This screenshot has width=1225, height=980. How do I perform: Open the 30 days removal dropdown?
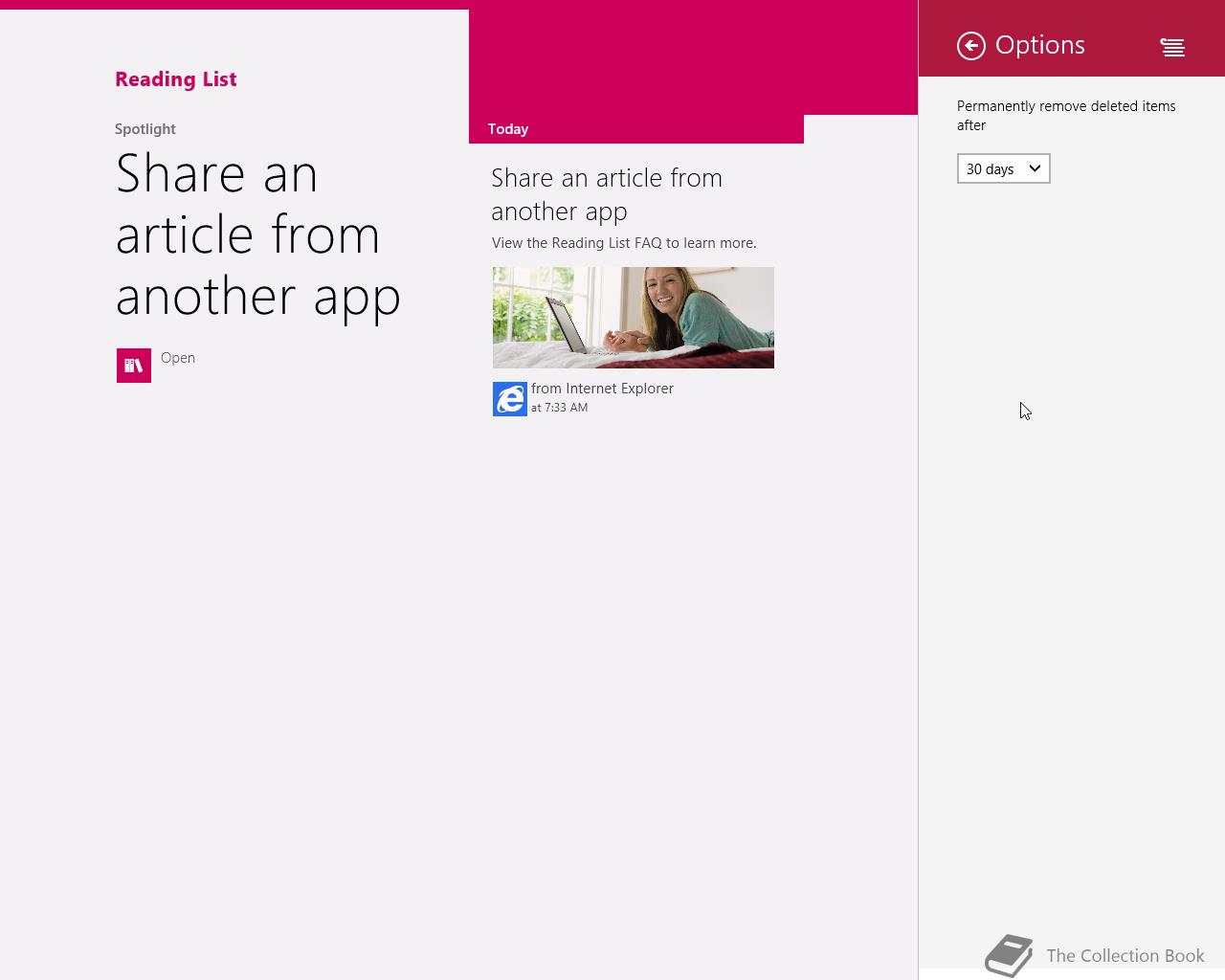pyautogui.click(x=1003, y=168)
